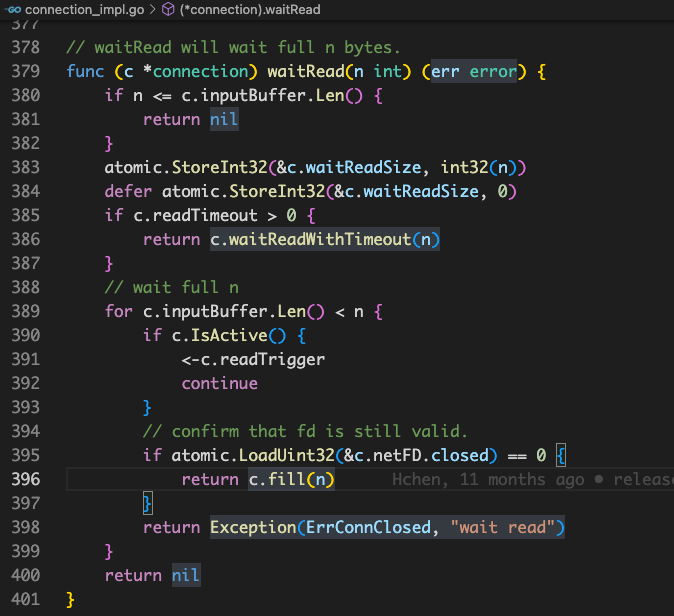
Task: Click 'defer' keyword on line 384
Action: click(128, 191)
